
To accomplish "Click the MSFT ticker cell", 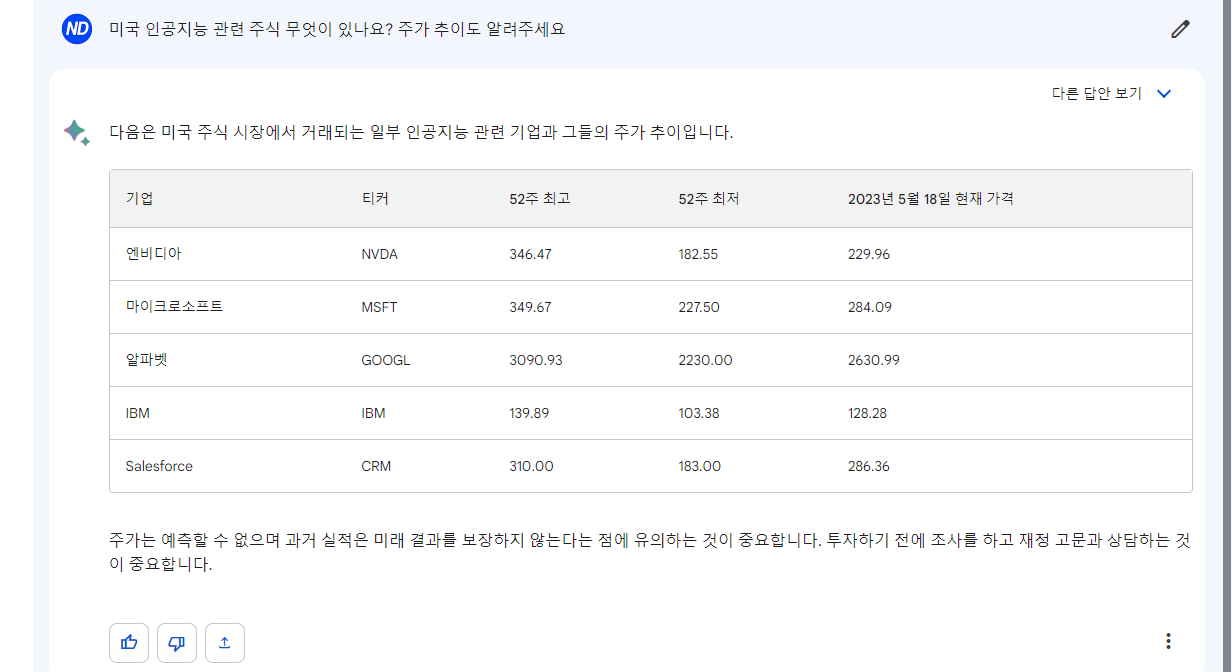I will [379, 307].
